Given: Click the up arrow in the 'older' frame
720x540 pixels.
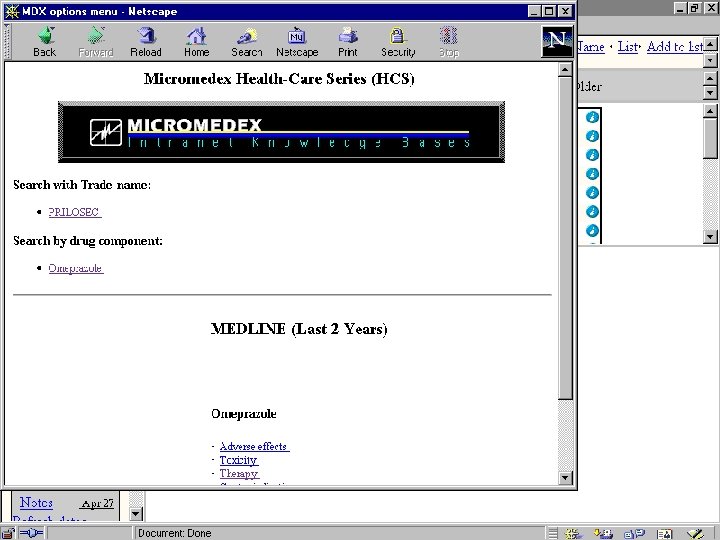Looking at the screenshot, I should pyautogui.click(x=710, y=78).
